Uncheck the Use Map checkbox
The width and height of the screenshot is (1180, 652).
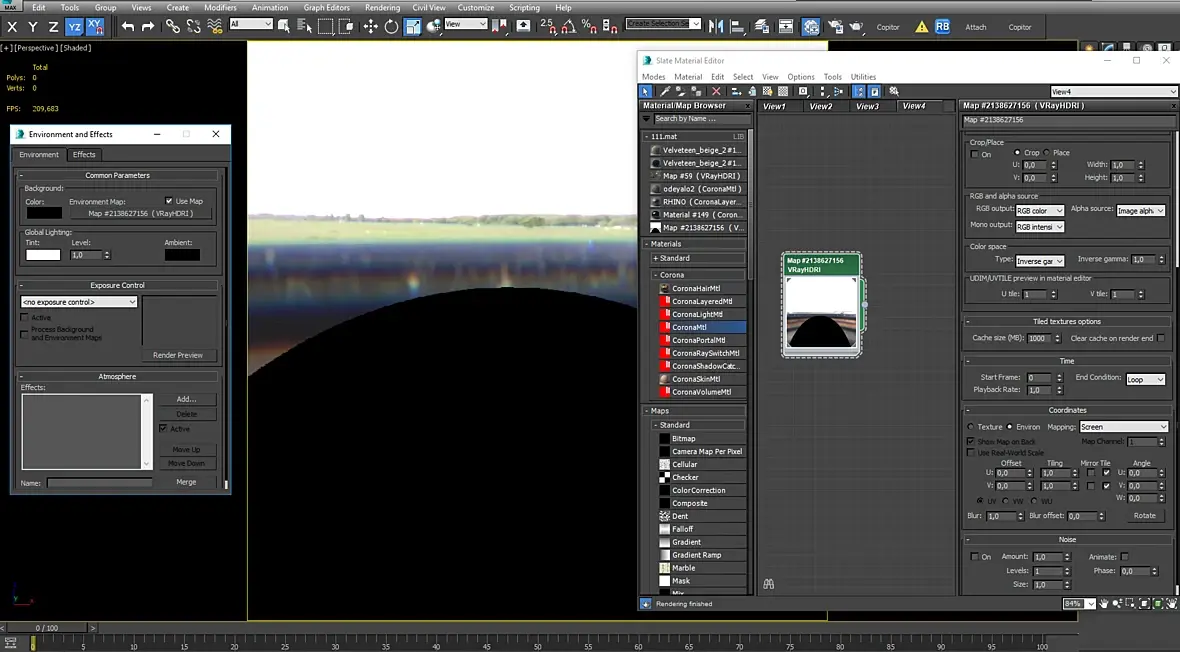pos(169,201)
